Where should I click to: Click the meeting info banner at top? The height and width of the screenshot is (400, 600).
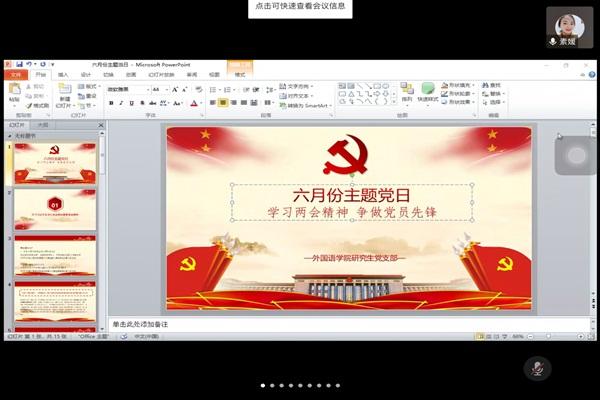[300, 7]
